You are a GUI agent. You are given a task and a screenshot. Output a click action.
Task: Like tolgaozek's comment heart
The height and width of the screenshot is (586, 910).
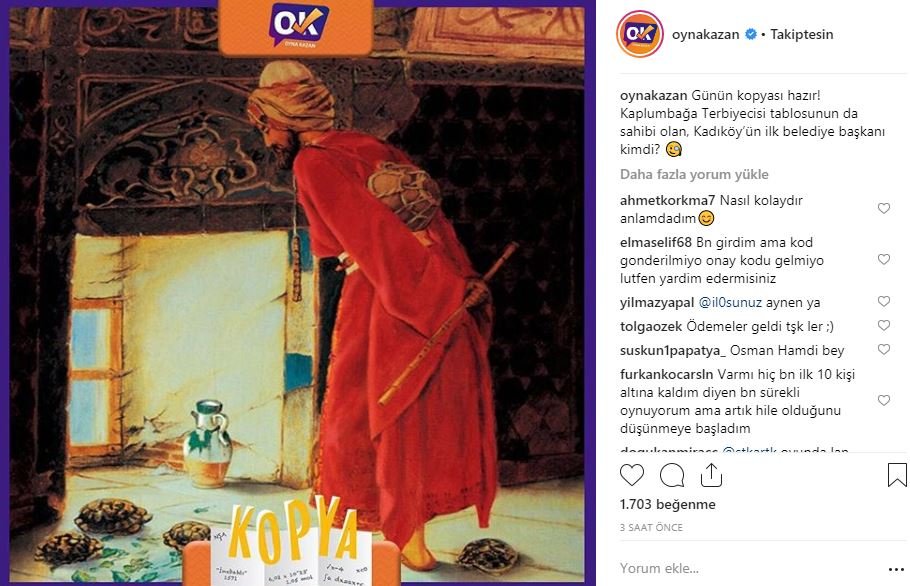click(884, 325)
